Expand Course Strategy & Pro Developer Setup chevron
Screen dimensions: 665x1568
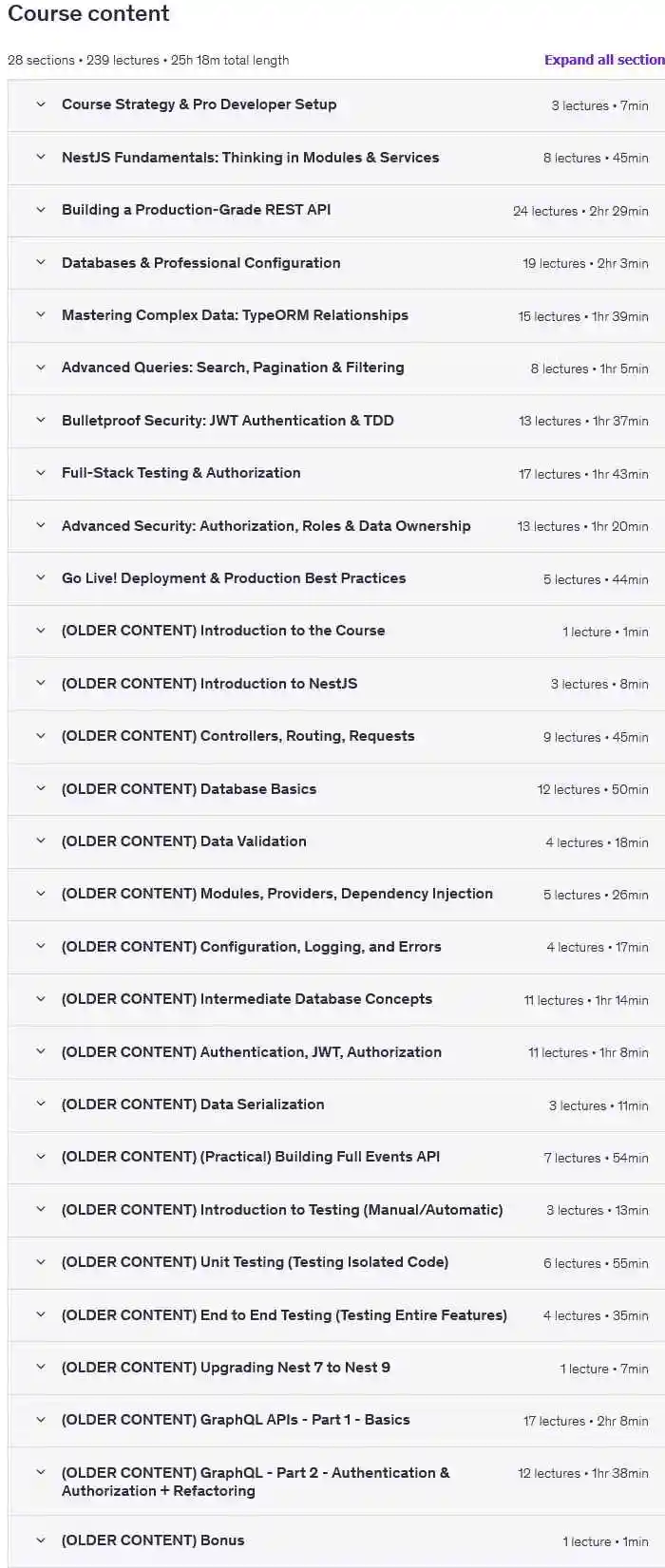click(x=41, y=104)
